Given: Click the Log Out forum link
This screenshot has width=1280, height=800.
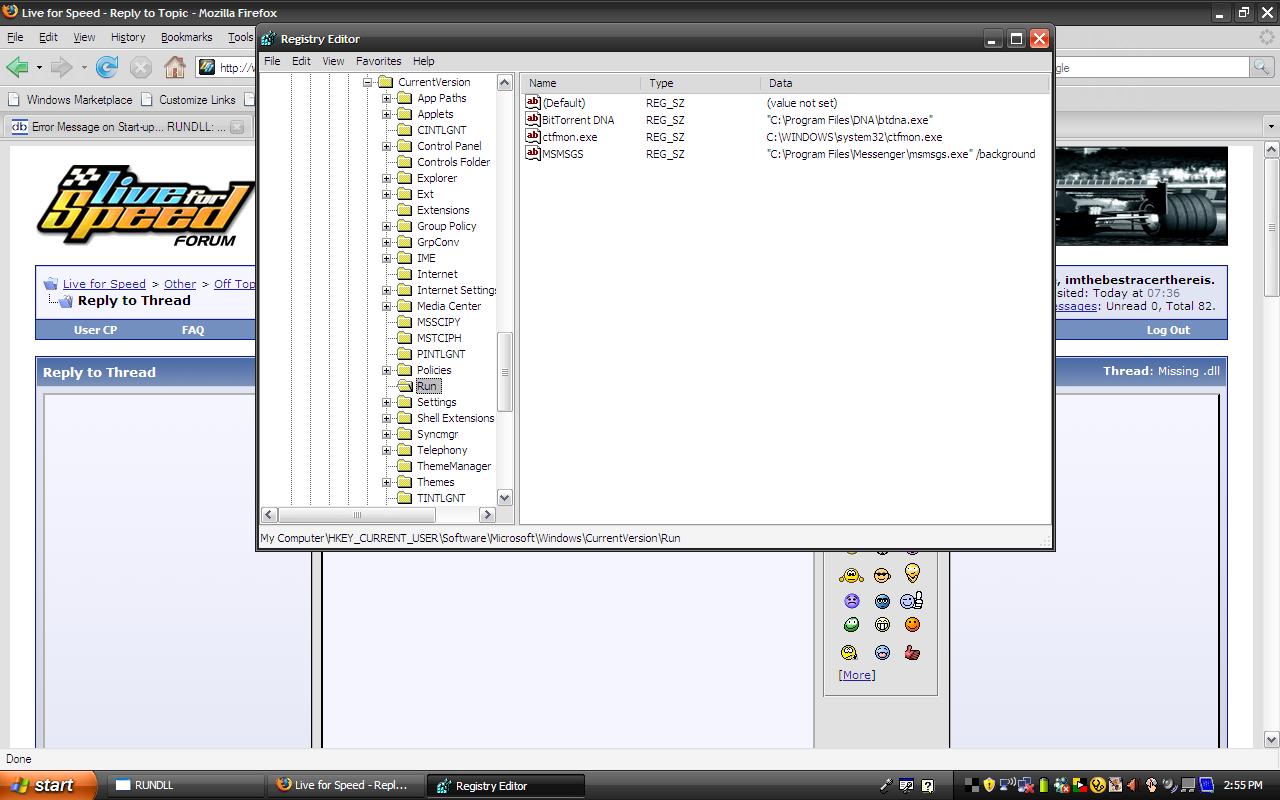Looking at the screenshot, I should (x=1168, y=330).
